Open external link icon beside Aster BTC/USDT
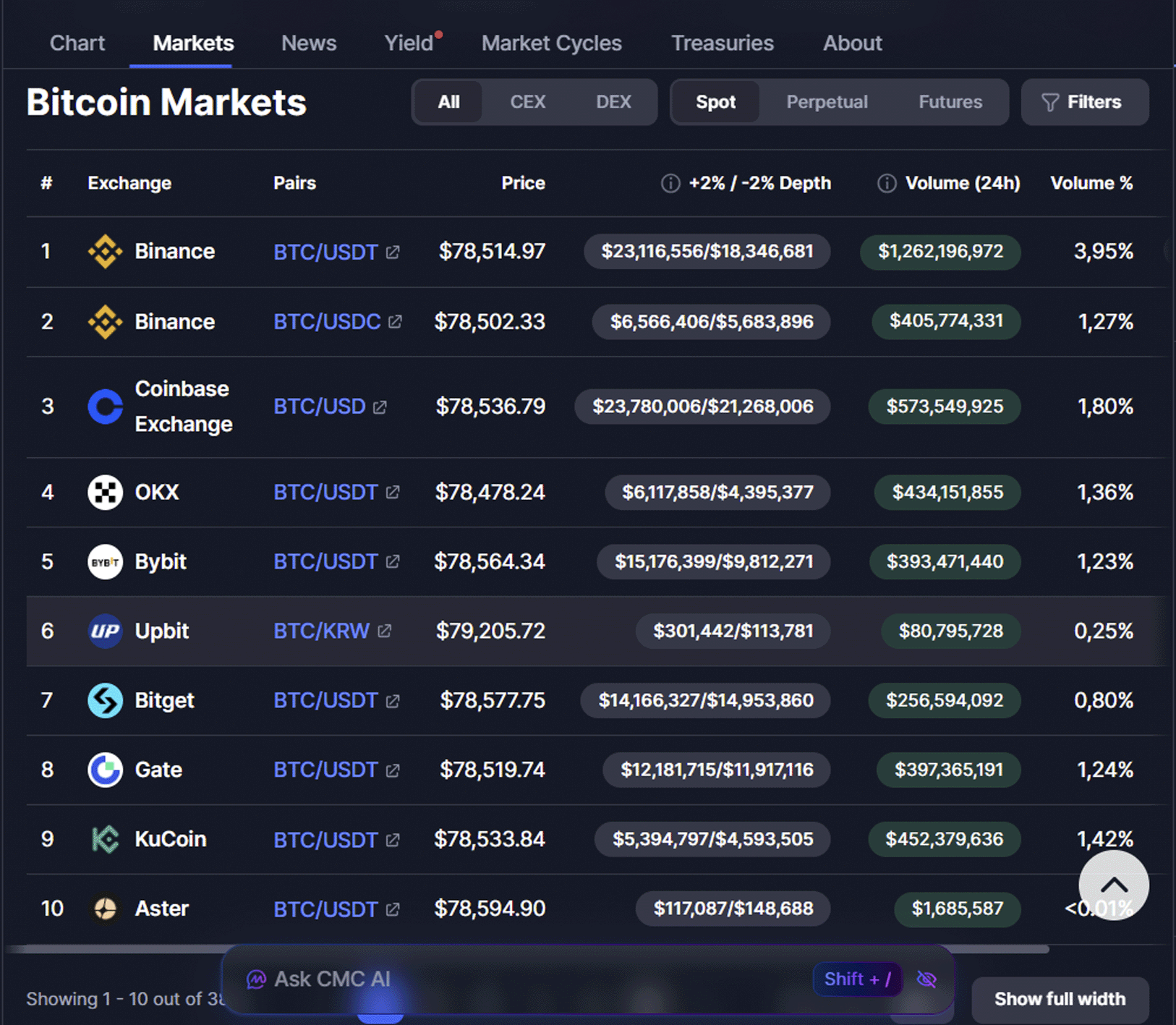 click(393, 909)
